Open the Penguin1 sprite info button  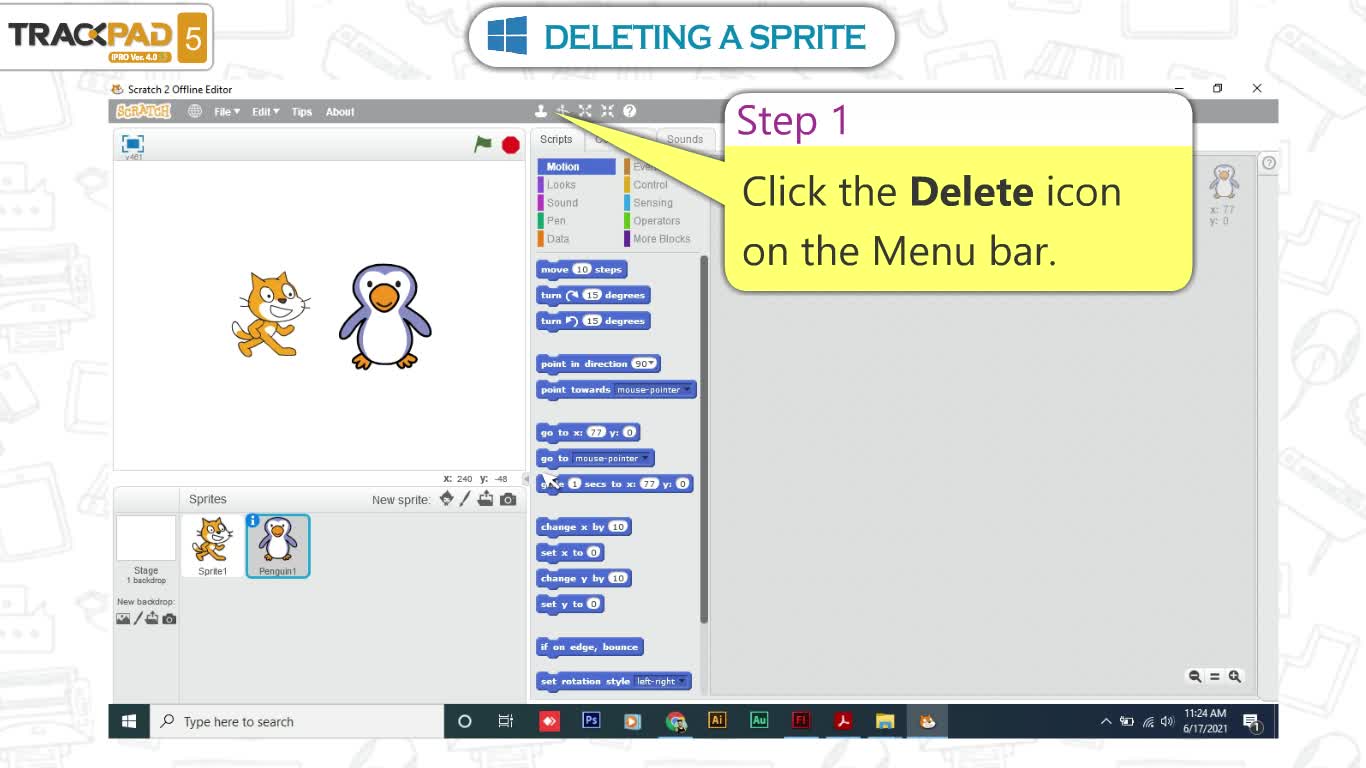(x=253, y=521)
